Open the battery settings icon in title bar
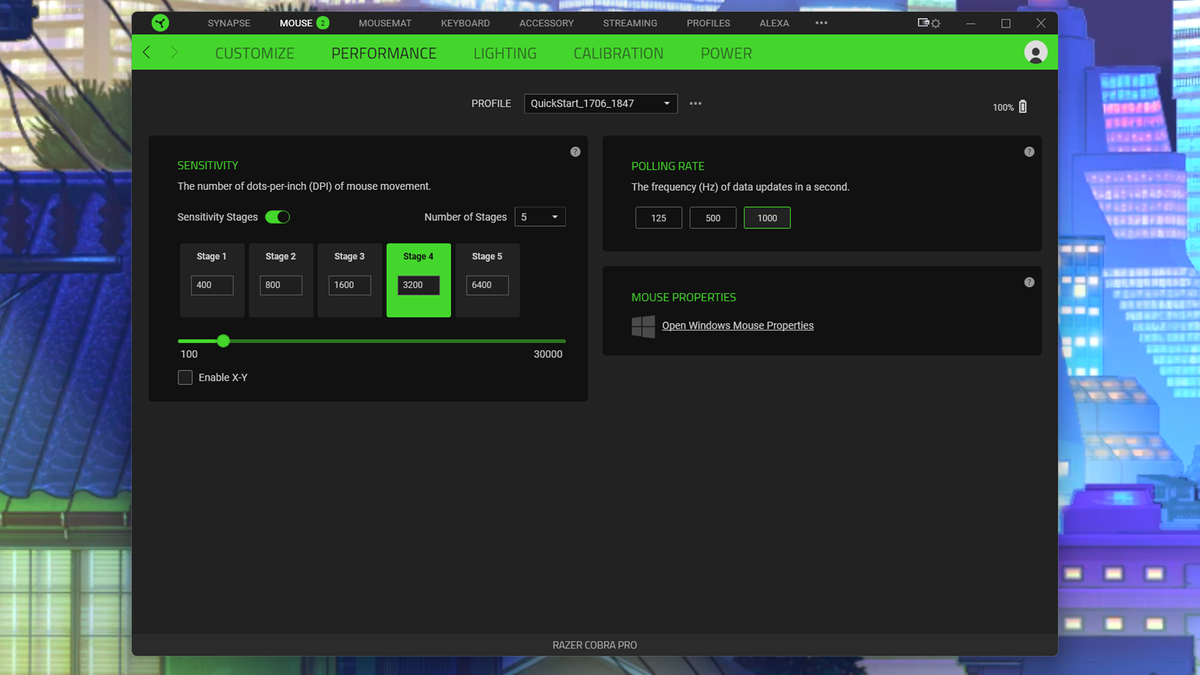Viewport: 1200px width, 675px height. tap(929, 23)
